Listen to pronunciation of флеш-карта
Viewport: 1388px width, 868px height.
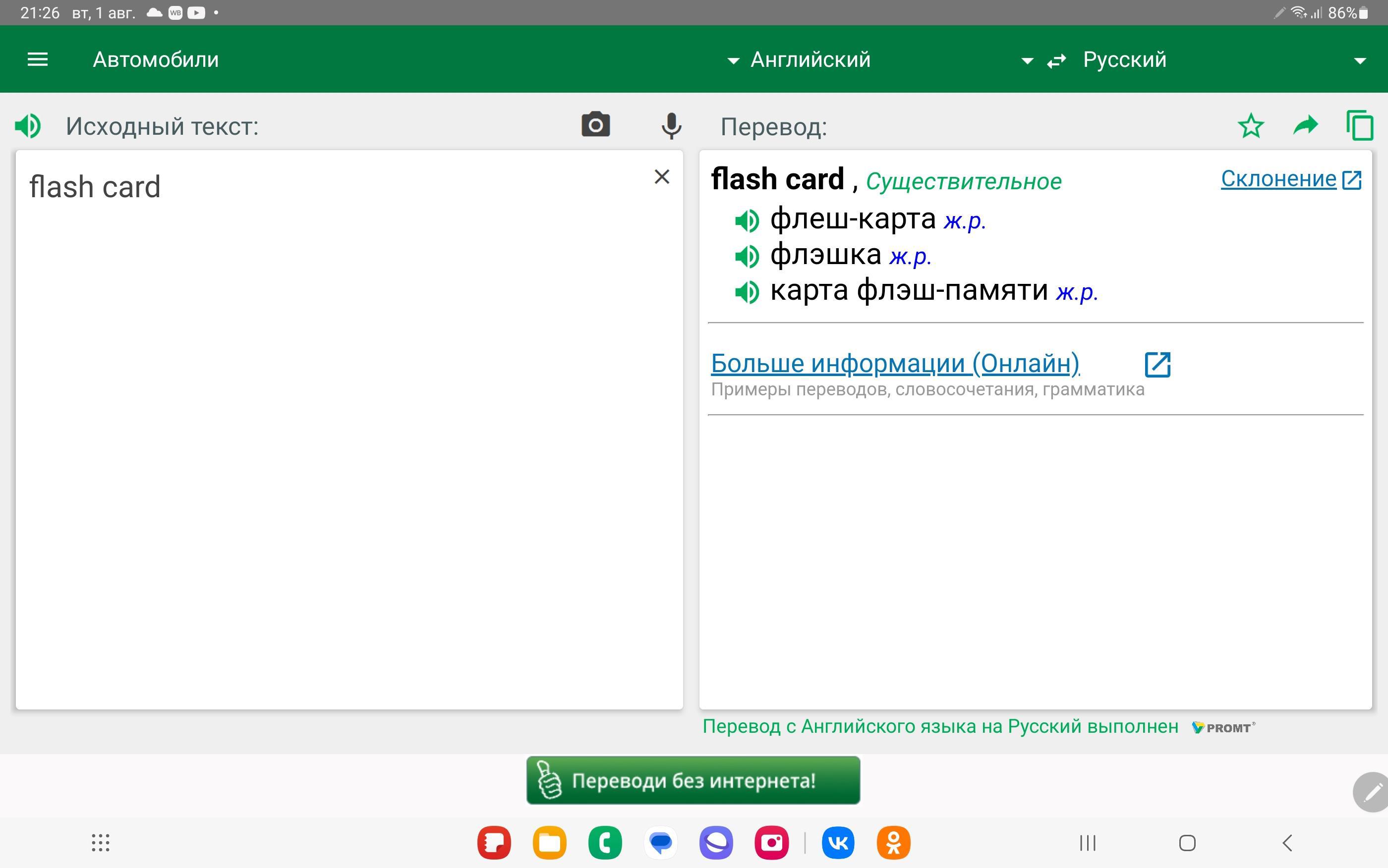coord(747,220)
